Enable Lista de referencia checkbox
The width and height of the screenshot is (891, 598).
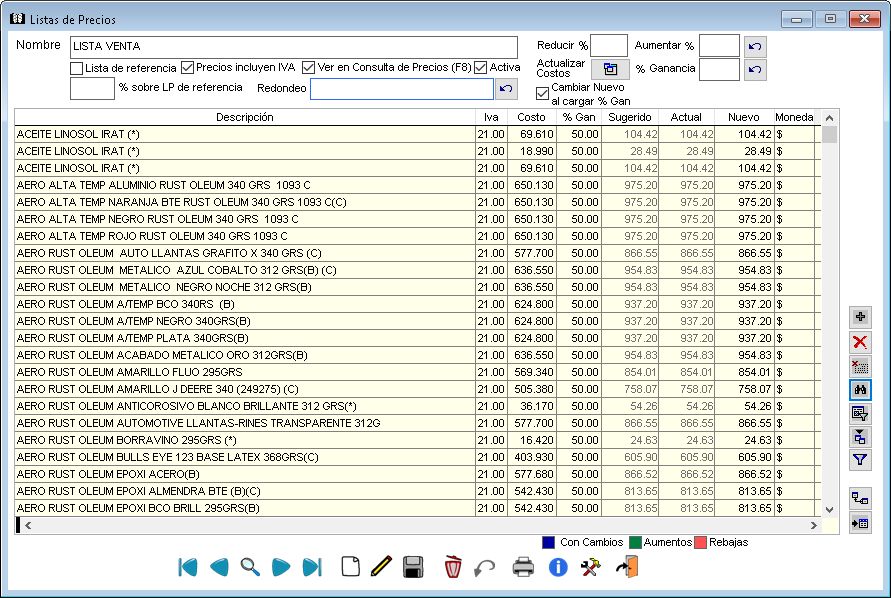click(x=77, y=68)
